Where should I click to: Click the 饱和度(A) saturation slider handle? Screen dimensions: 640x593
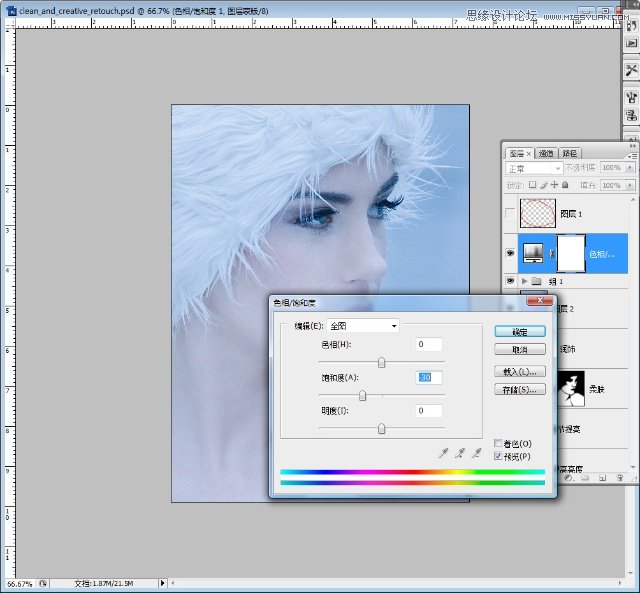[x=362, y=395]
